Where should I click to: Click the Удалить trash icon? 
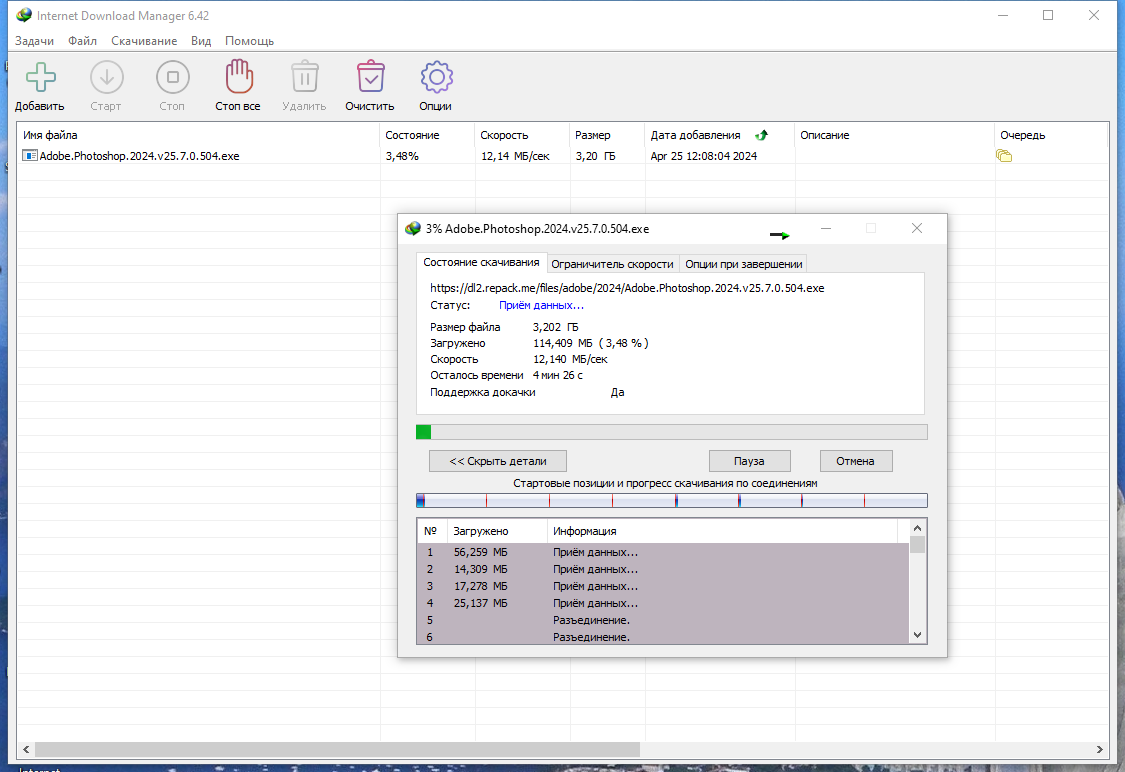click(304, 77)
